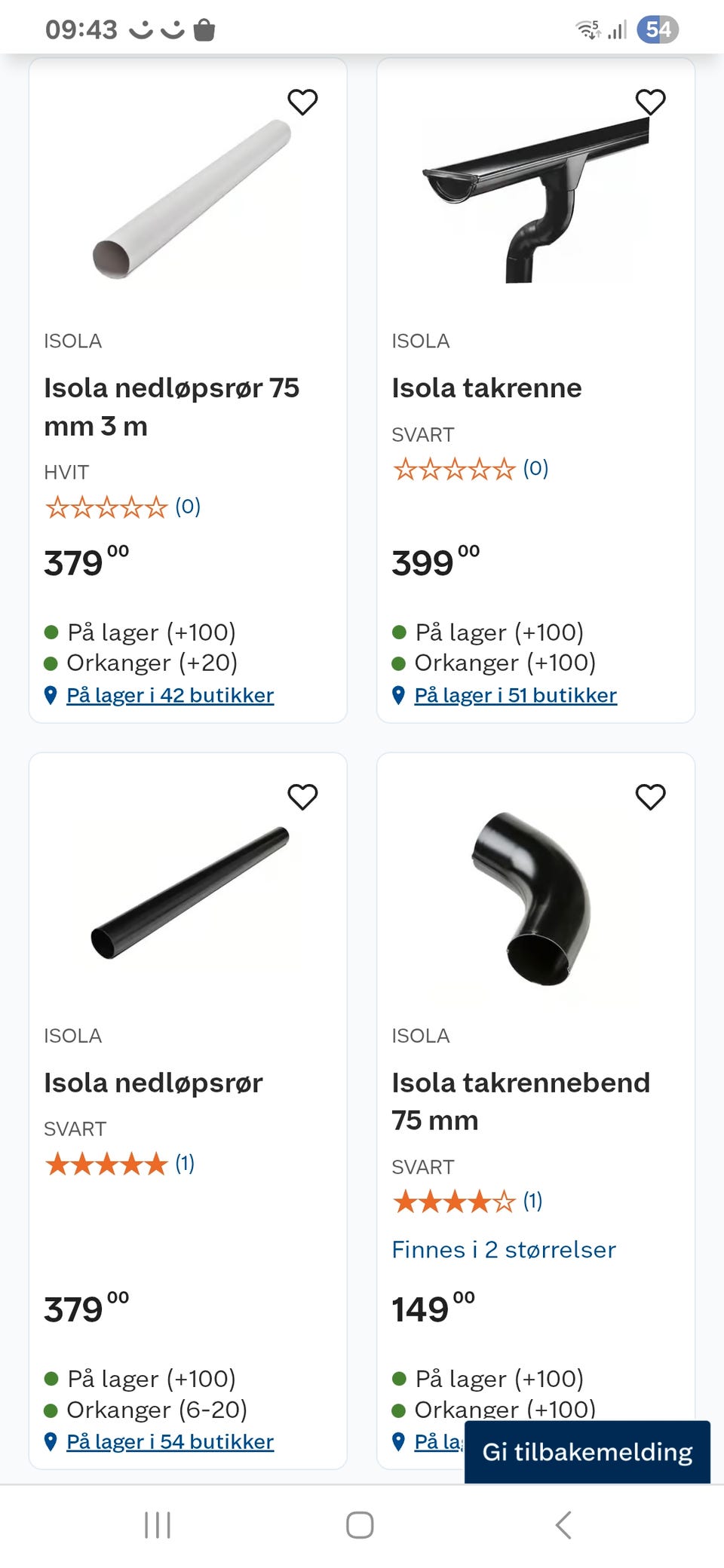The width and height of the screenshot is (724, 1568).
Task: Select 'Finnes i 2 størrelser' size option
Action: pyautogui.click(x=503, y=1250)
